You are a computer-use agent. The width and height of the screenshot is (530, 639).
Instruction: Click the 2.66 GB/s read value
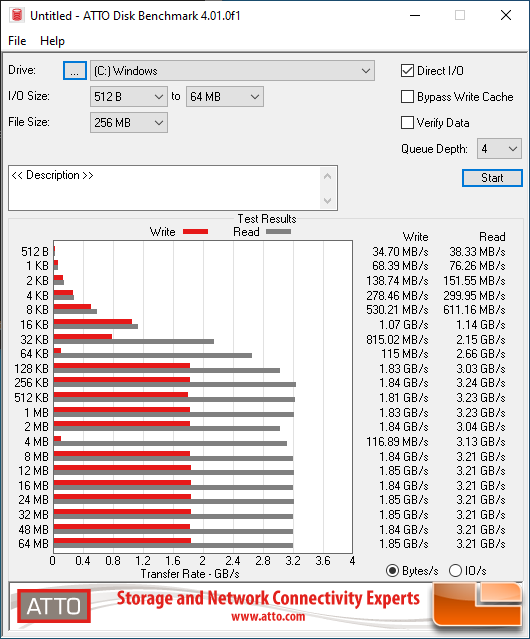tap(481, 354)
